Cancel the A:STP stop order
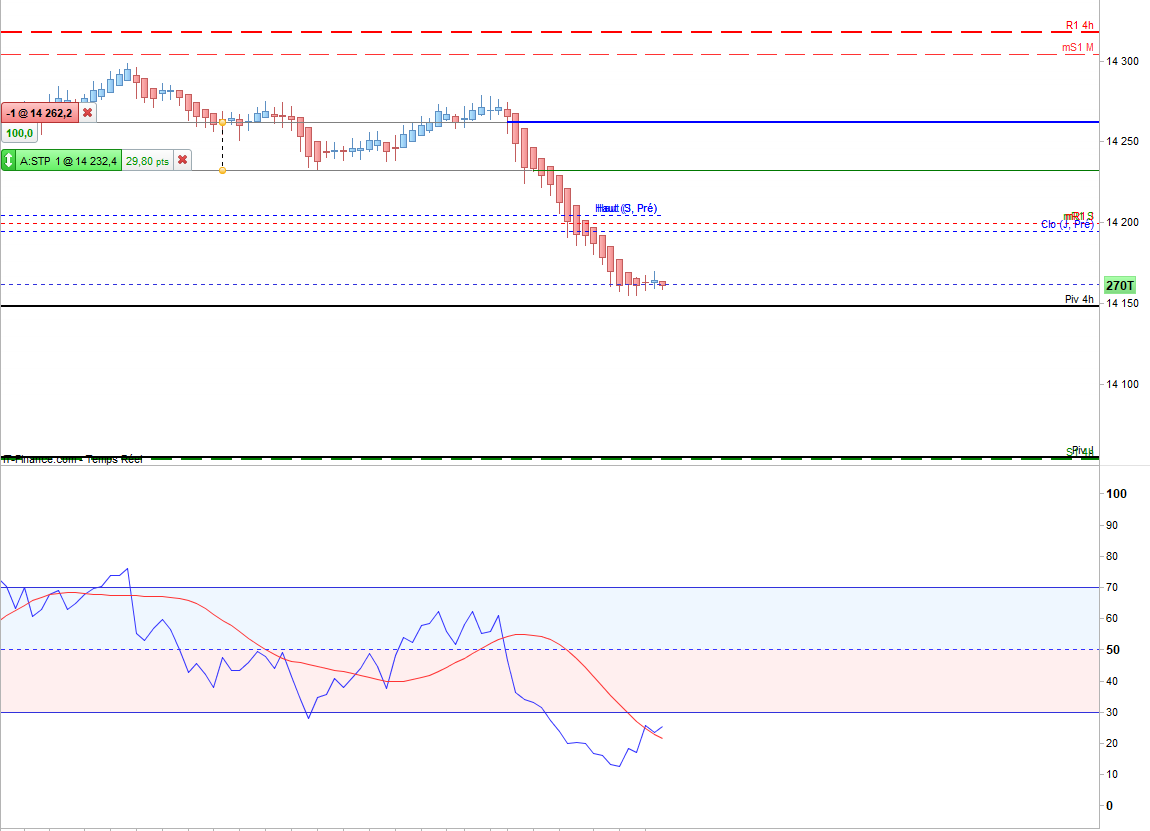Viewport: 1150px width, 831px height. [x=183, y=160]
